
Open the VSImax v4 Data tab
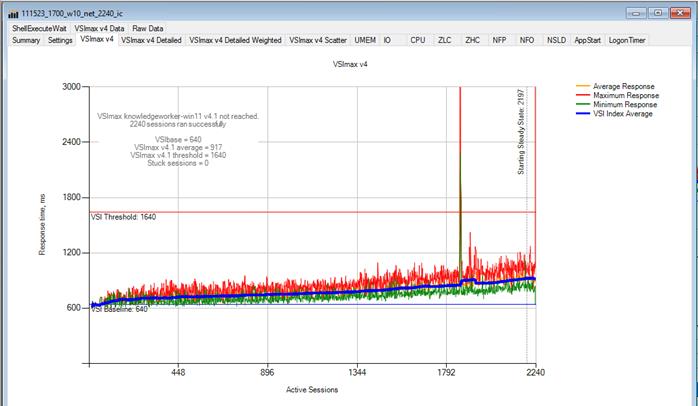click(x=99, y=28)
